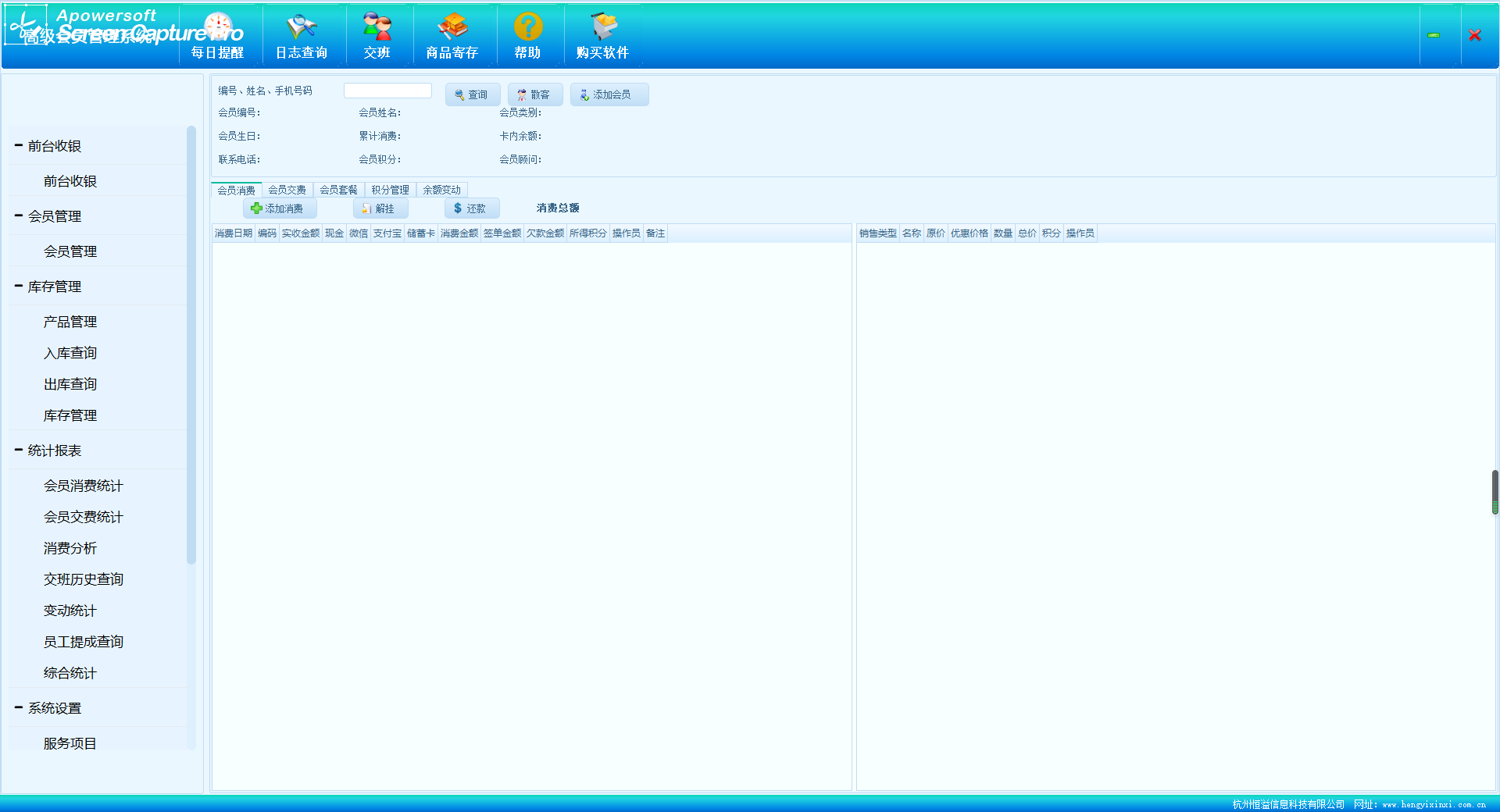The height and width of the screenshot is (812, 1500).
Task: Collapse the 库存管理 tree group
Action: tap(19, 287)
